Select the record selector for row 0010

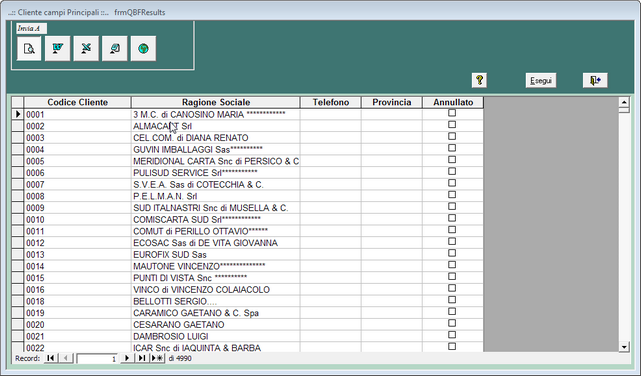pos(18,219)
